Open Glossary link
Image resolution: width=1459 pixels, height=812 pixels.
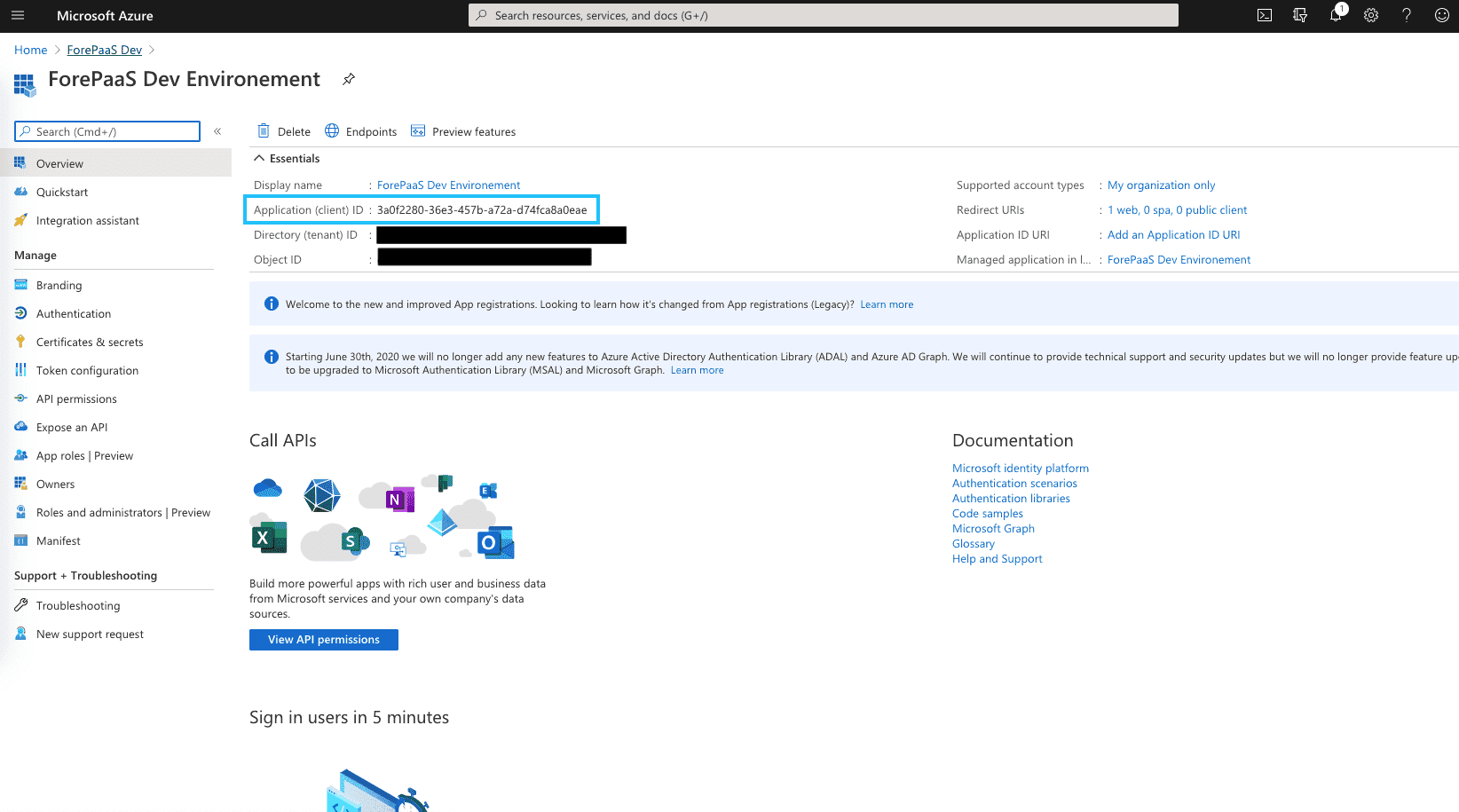pyautogui.click(x=974, y=543)
